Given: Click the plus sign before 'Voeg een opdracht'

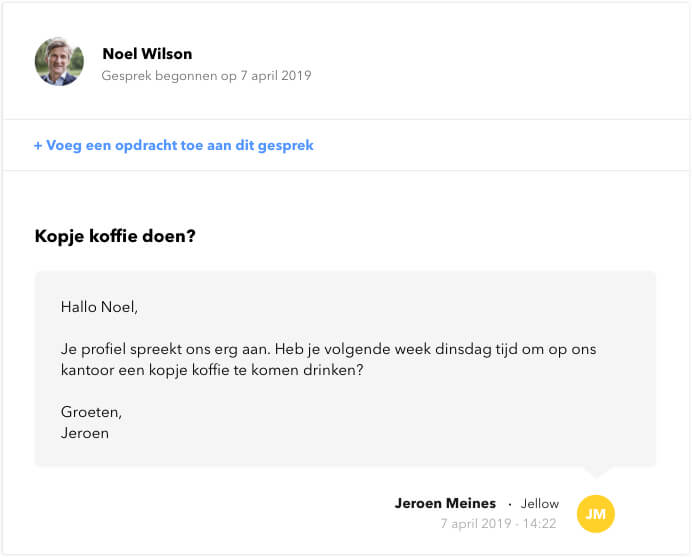Looking at the screenshot, I should point(38,145).
